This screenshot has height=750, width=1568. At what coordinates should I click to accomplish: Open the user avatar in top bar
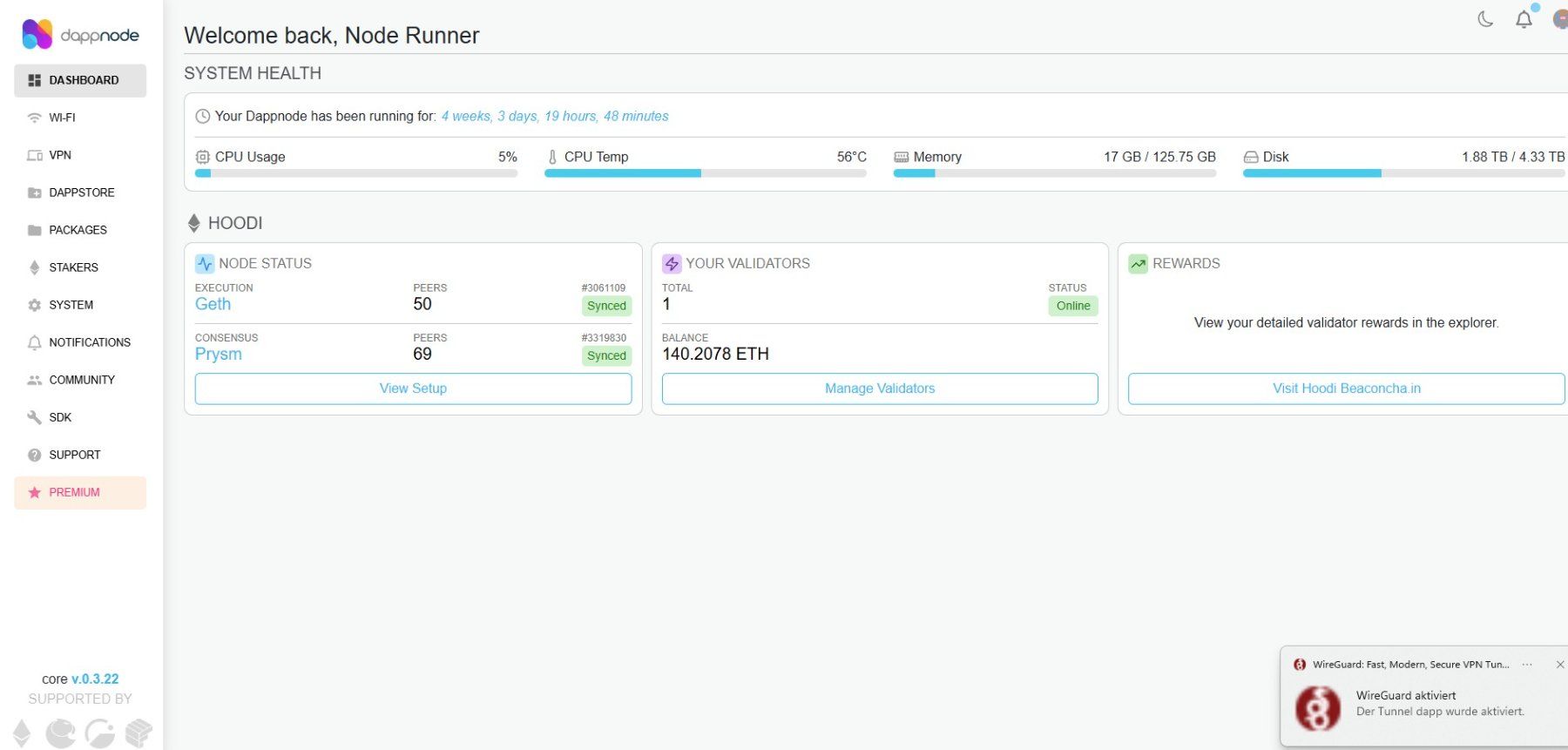tap(1560, 18)
